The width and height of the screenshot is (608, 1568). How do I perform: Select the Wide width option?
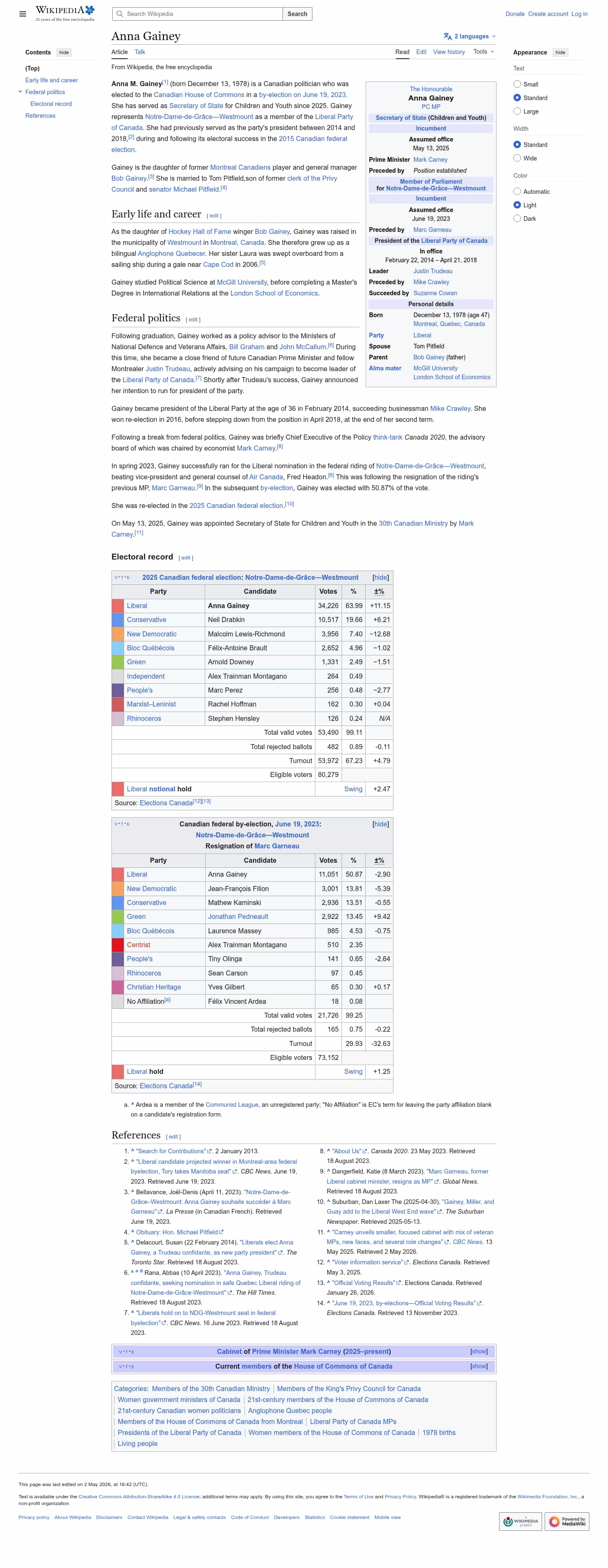517,158
